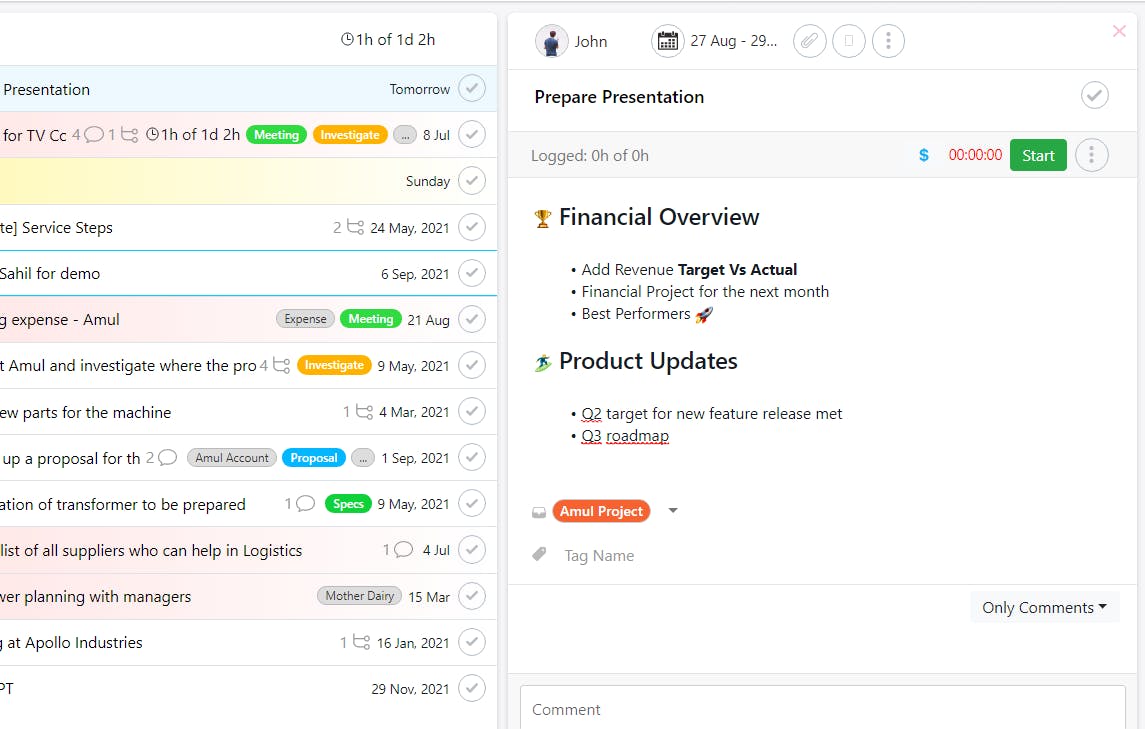Click Investigate tag on TV Cc row
This screenshot has height=729, width=1145.
click(x=350, y=134)
